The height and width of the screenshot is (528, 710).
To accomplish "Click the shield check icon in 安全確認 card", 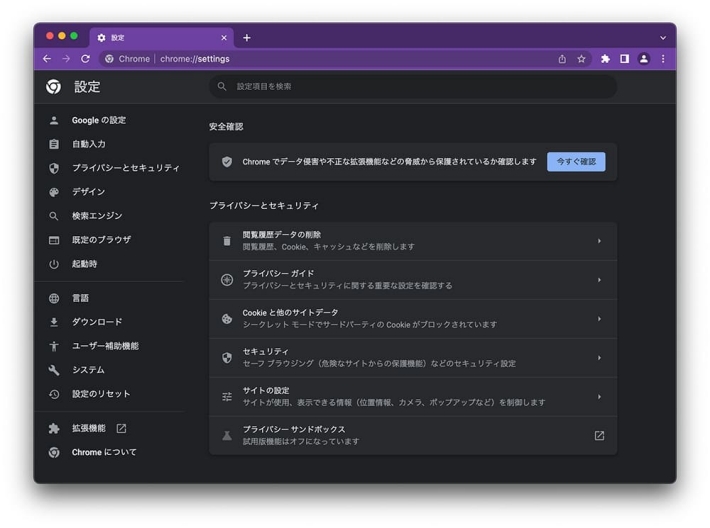I will (x=227, y=162).
